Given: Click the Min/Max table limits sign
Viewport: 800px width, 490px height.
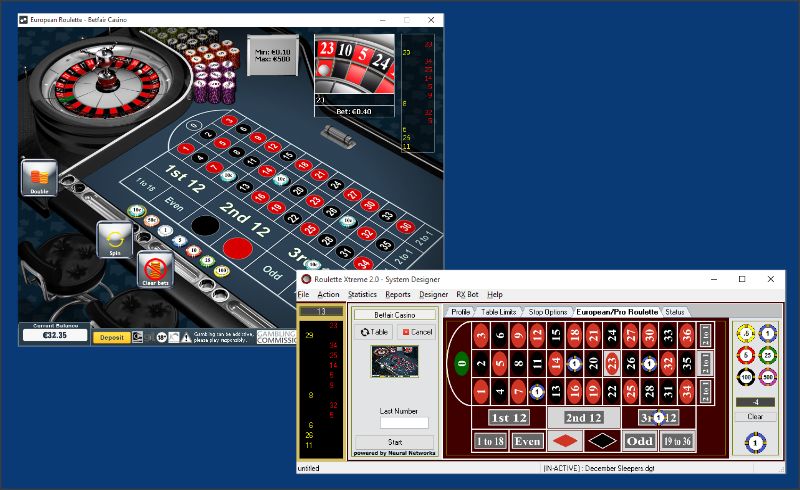Looking at the screenshot, I should tap(272, 56).
